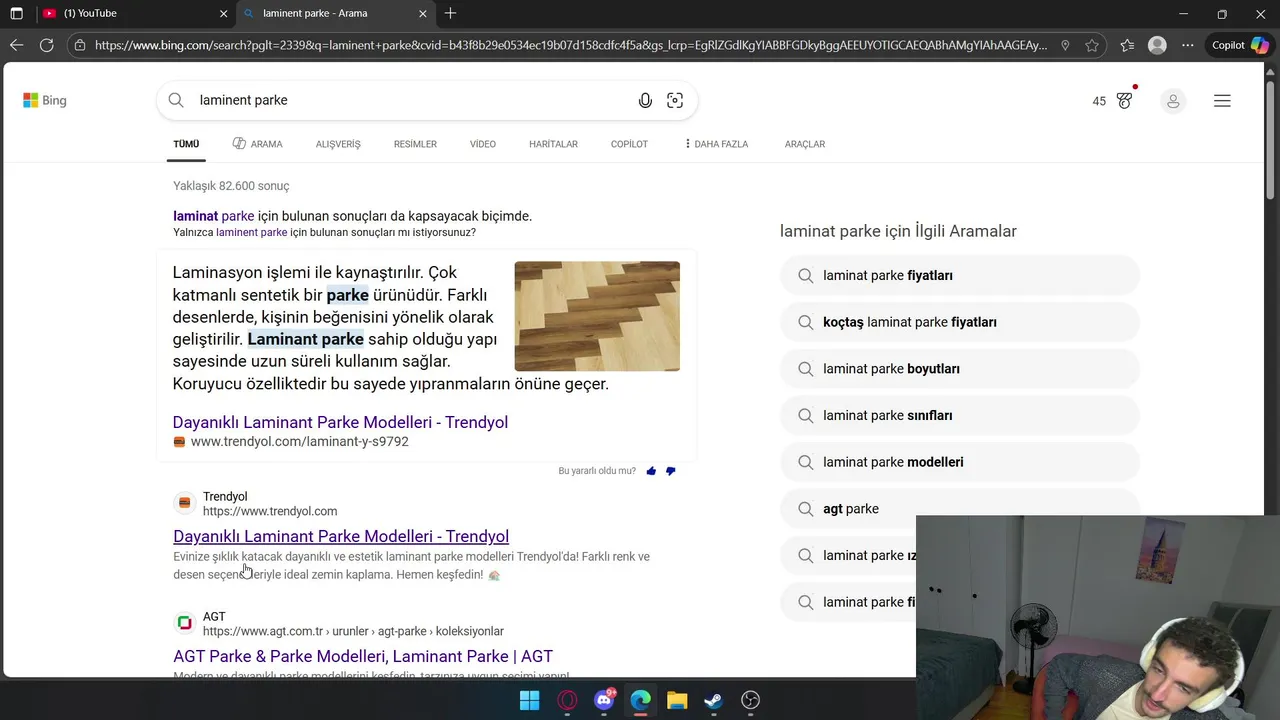1280x720 pixels.
Task: Open visual search camera icon
Action: [675, 100]
